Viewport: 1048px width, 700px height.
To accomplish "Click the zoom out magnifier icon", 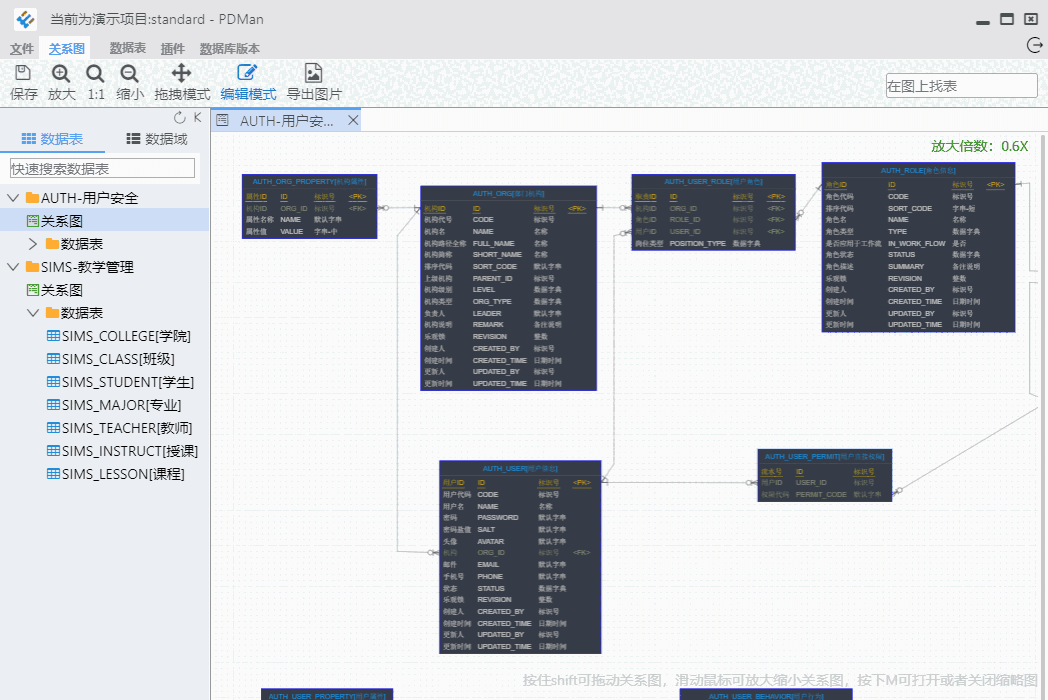I will pyautogui.click(x=129, y=74).
